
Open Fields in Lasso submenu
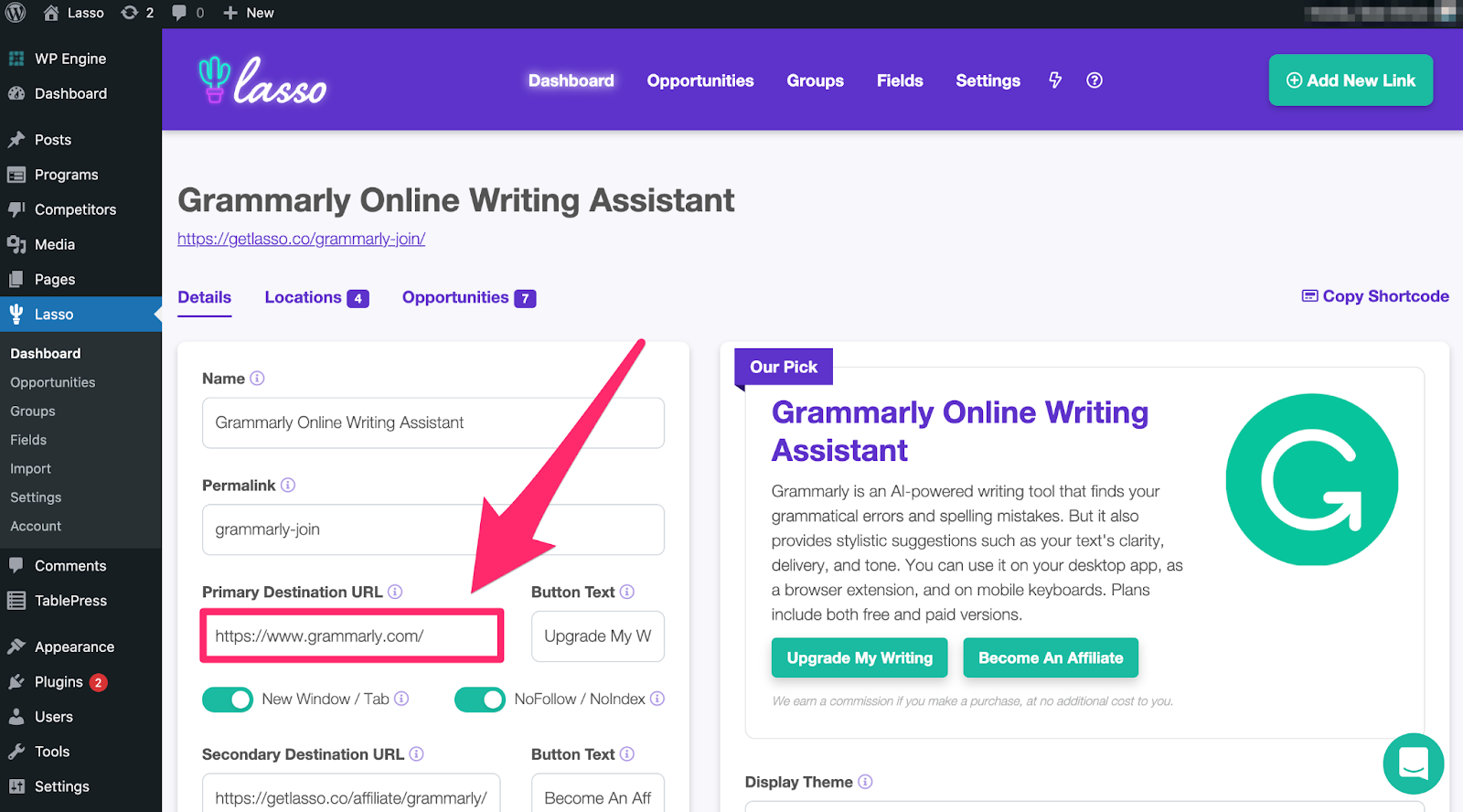[28, 440]
